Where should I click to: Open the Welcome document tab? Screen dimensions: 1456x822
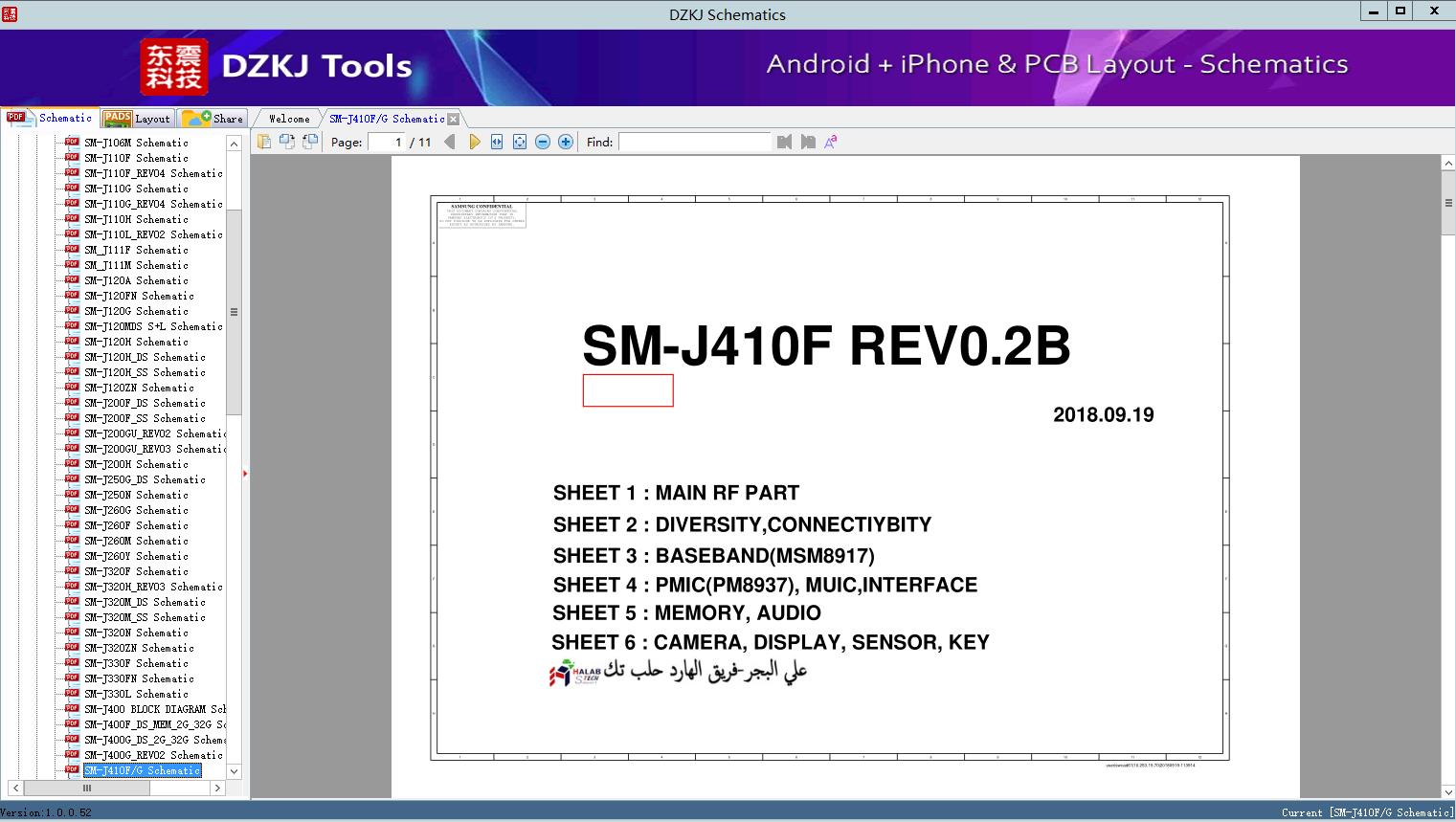tap(288, 119)
